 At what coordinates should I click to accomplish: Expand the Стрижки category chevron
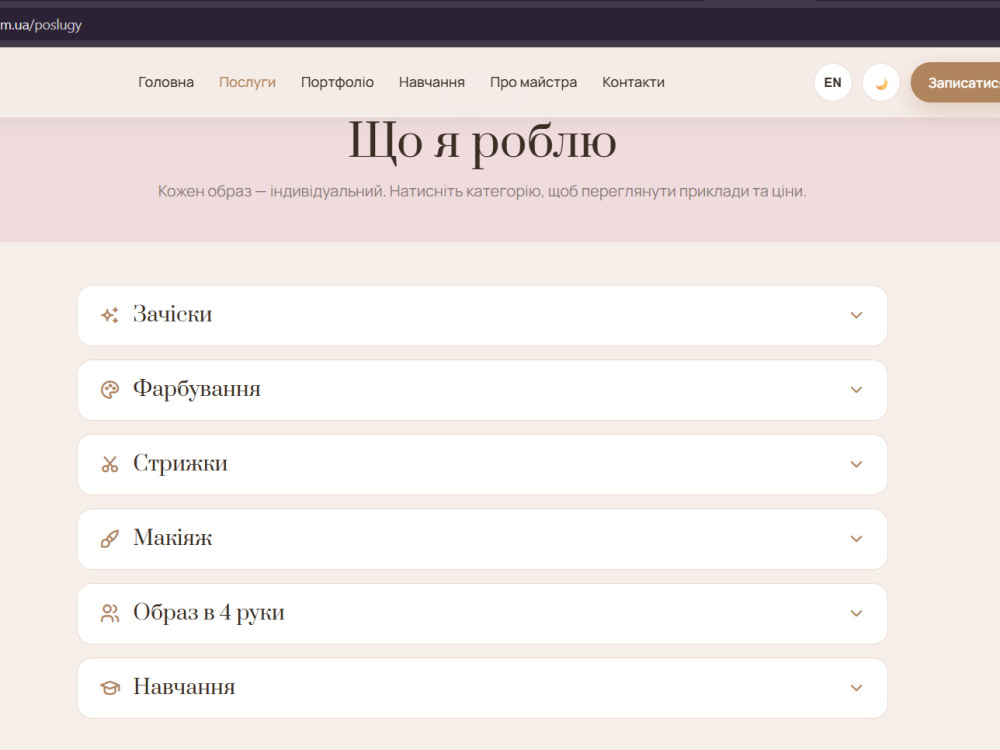tap(856, 464)
